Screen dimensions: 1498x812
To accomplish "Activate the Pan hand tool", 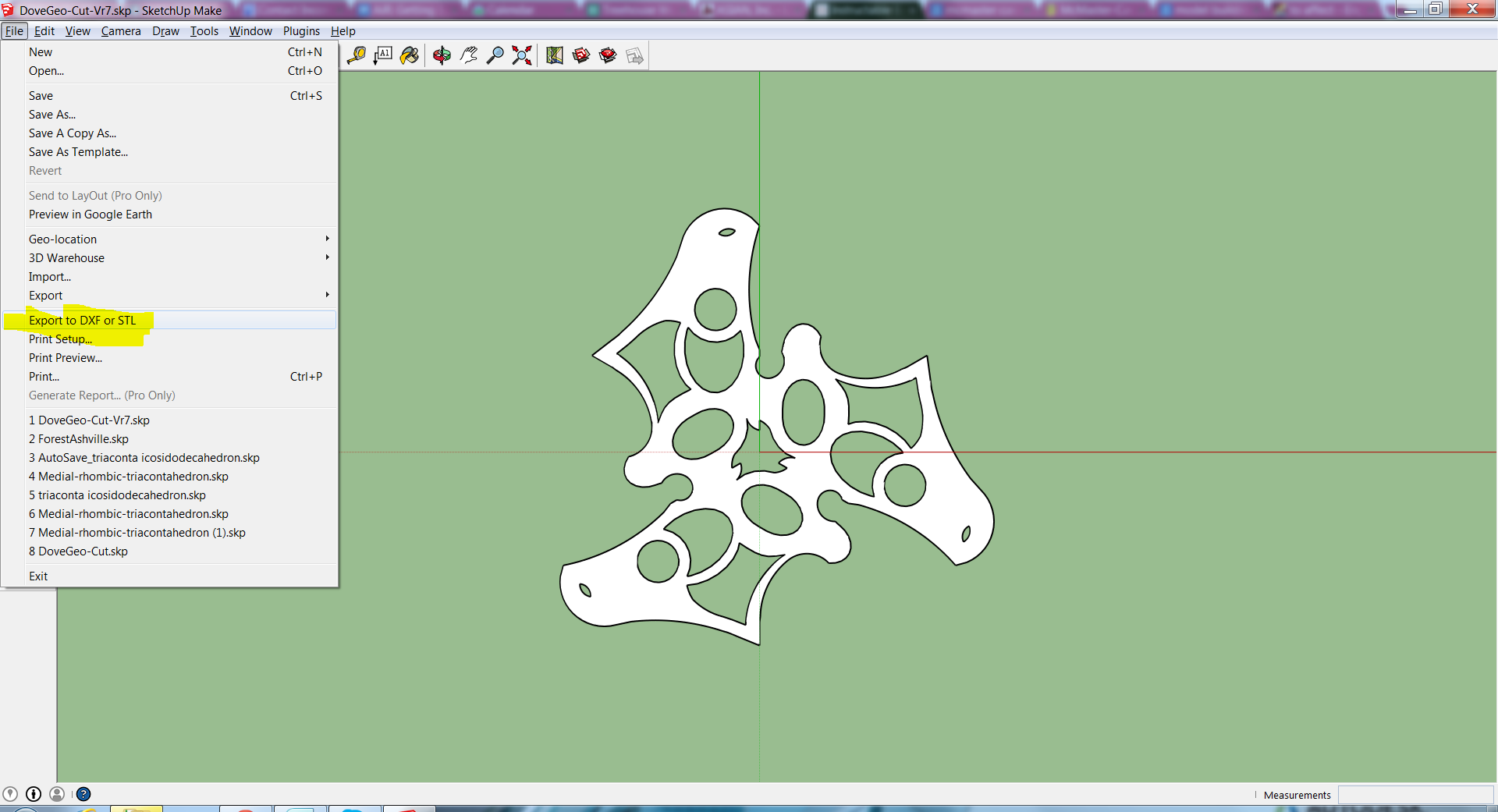I will click(x=468, y=55).
